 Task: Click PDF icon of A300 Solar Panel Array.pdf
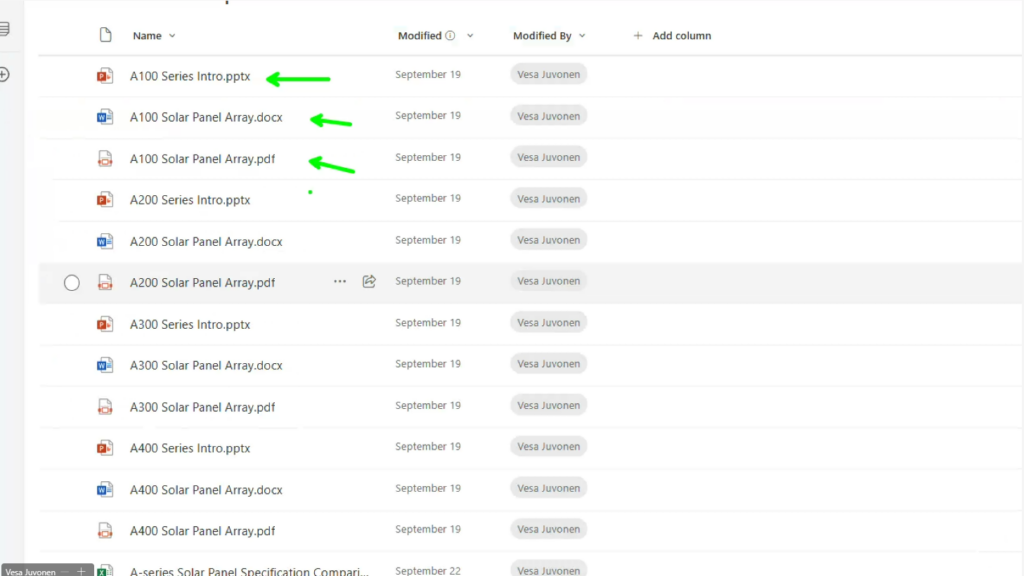click(104, 407)
